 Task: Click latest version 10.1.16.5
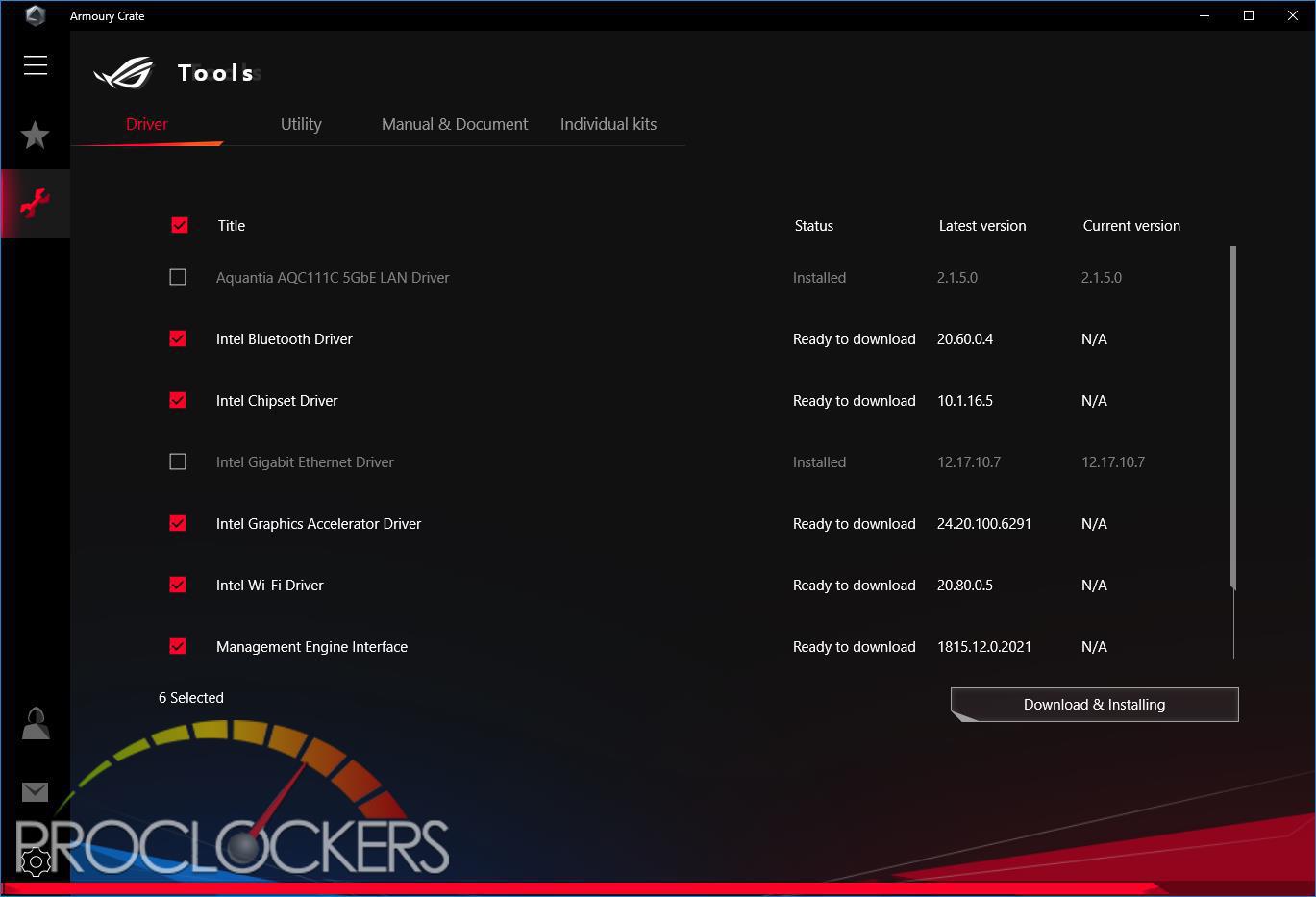click(x=965, y=401)
